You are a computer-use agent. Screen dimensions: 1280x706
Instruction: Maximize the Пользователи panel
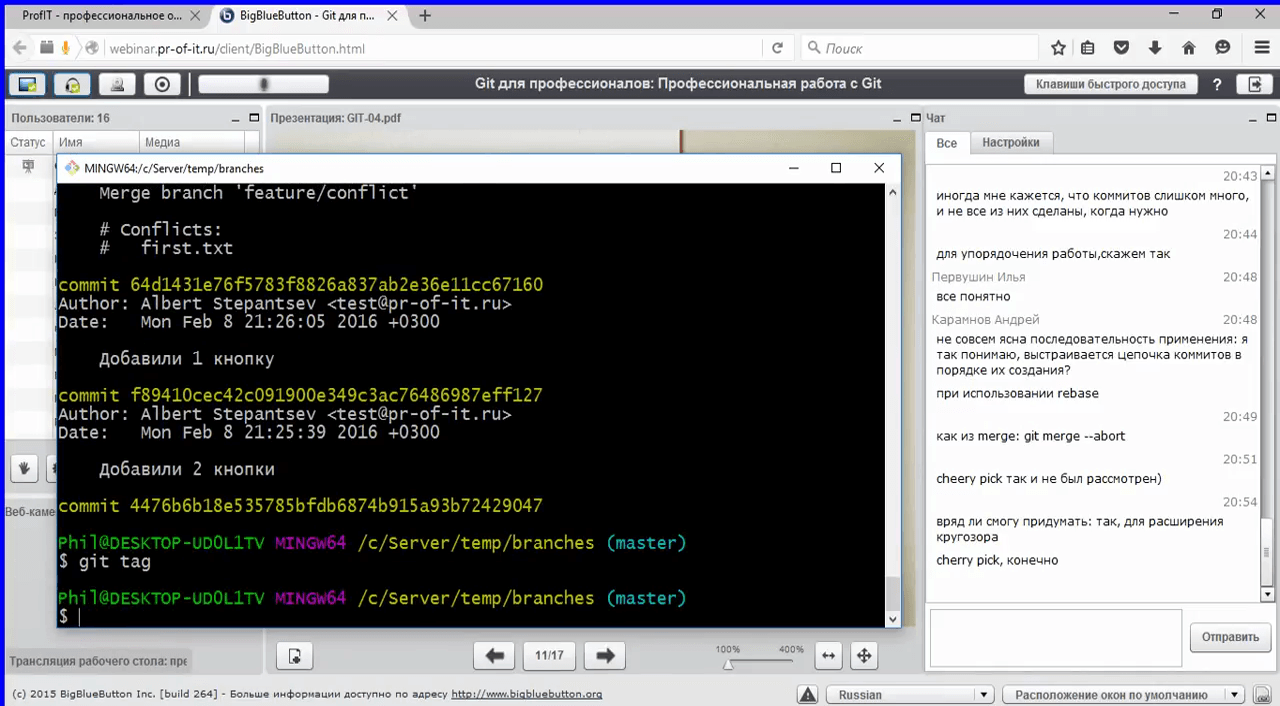[252, 119]
